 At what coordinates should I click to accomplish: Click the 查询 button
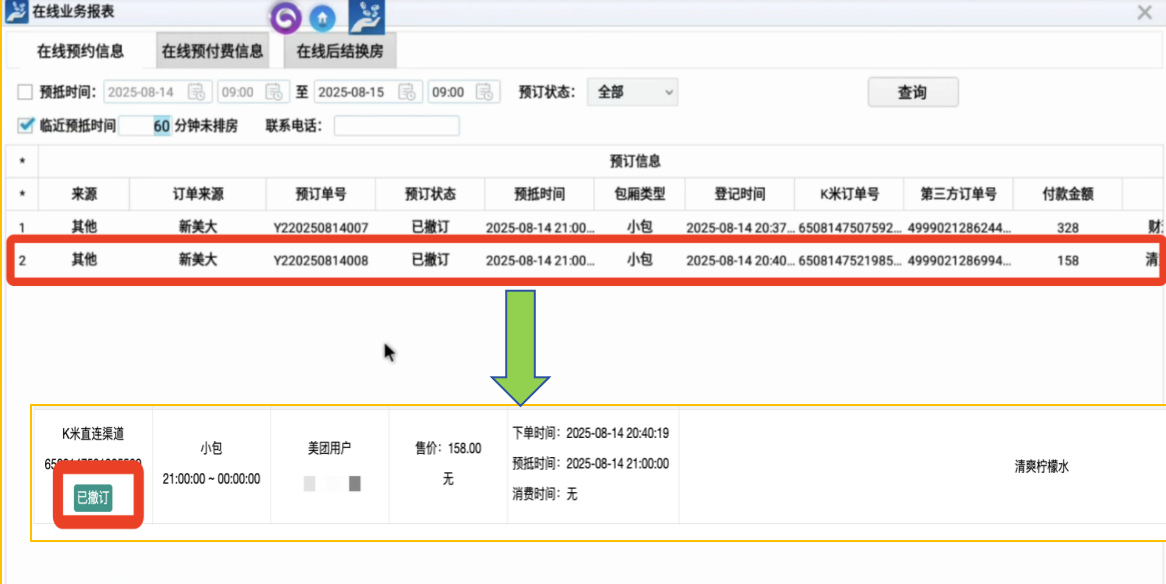pyautogui.click(x=912, y=92)
